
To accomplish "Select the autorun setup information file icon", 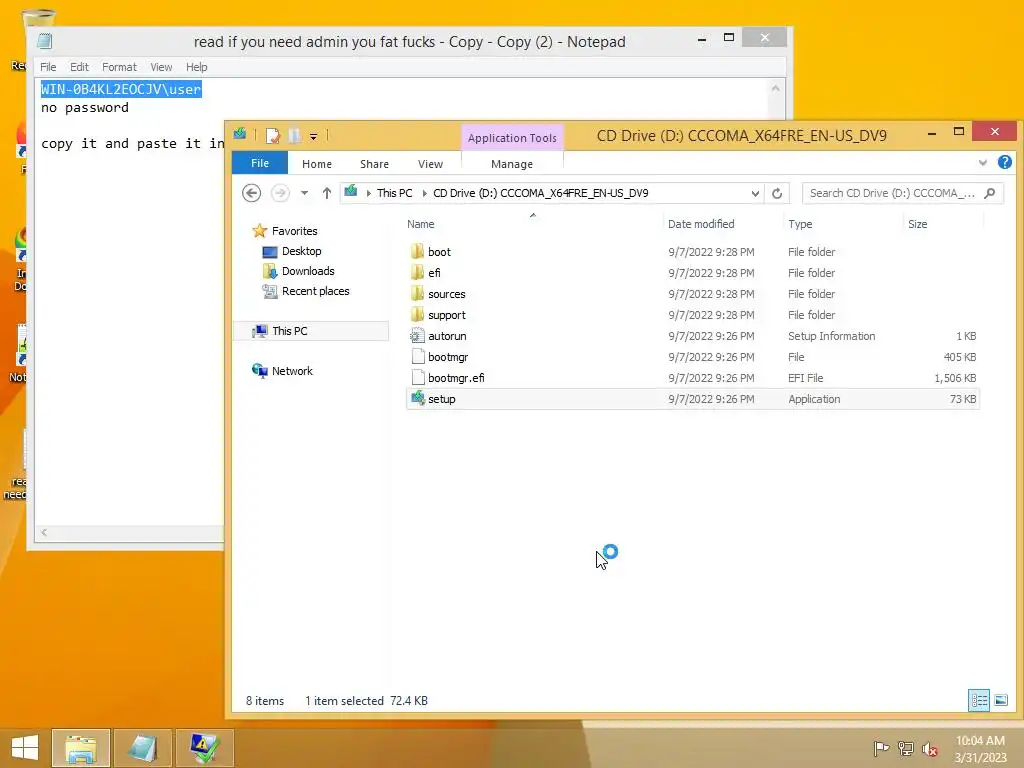I will click(x=417, y=336).
